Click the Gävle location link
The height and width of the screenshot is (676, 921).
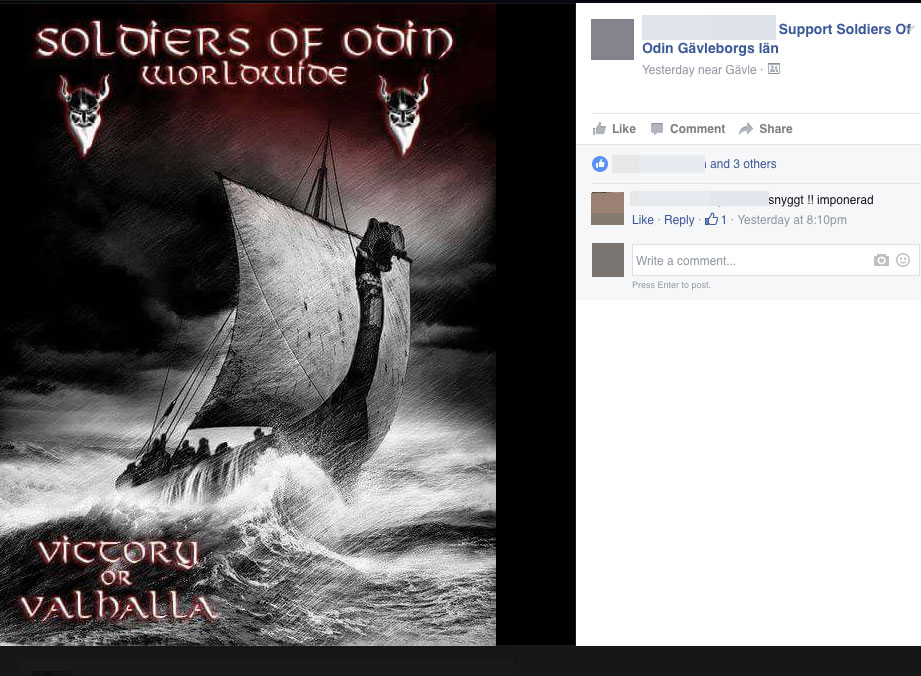741,69
